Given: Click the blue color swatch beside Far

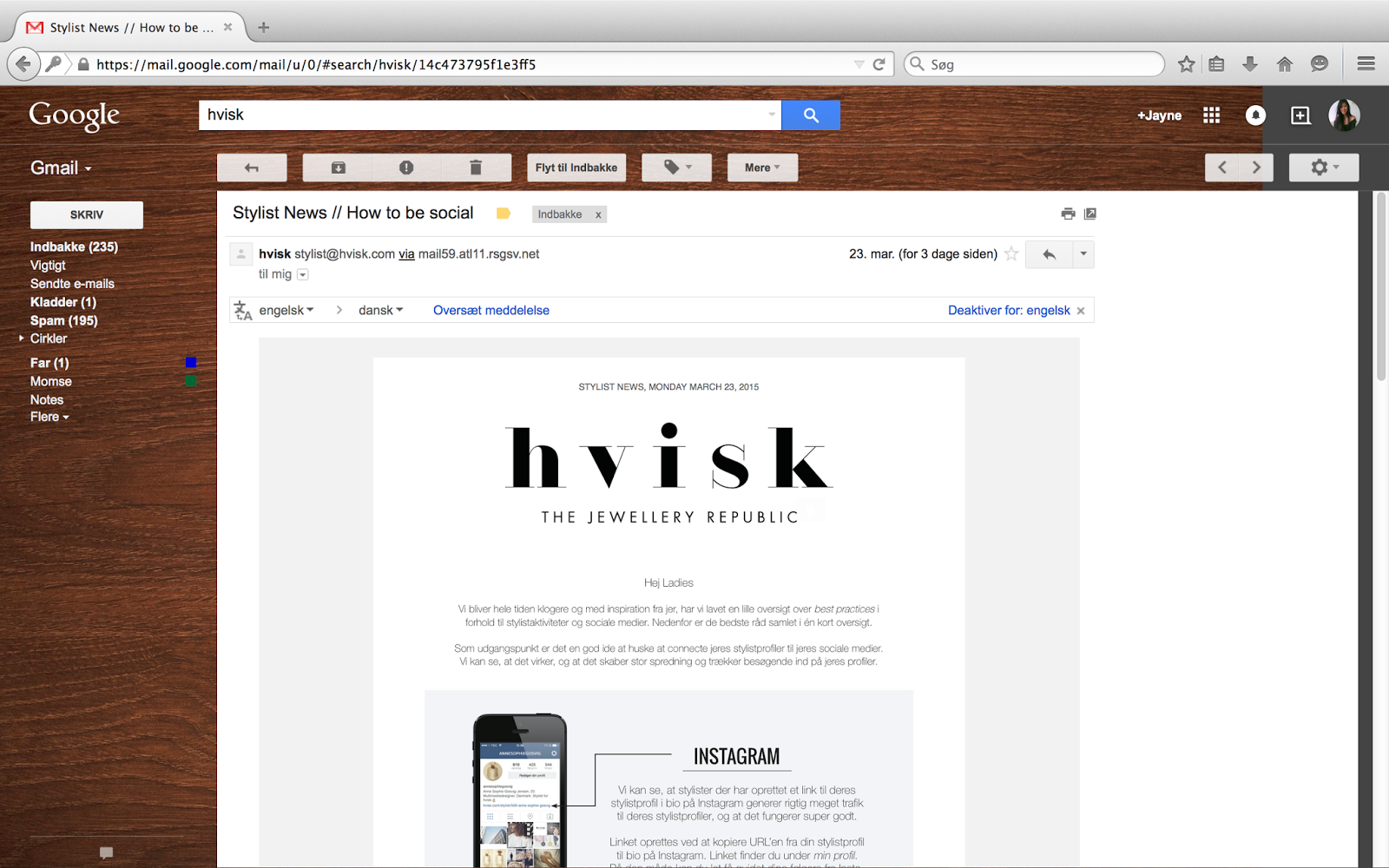Looking at the screenshot, I should [x=191, y=363].
